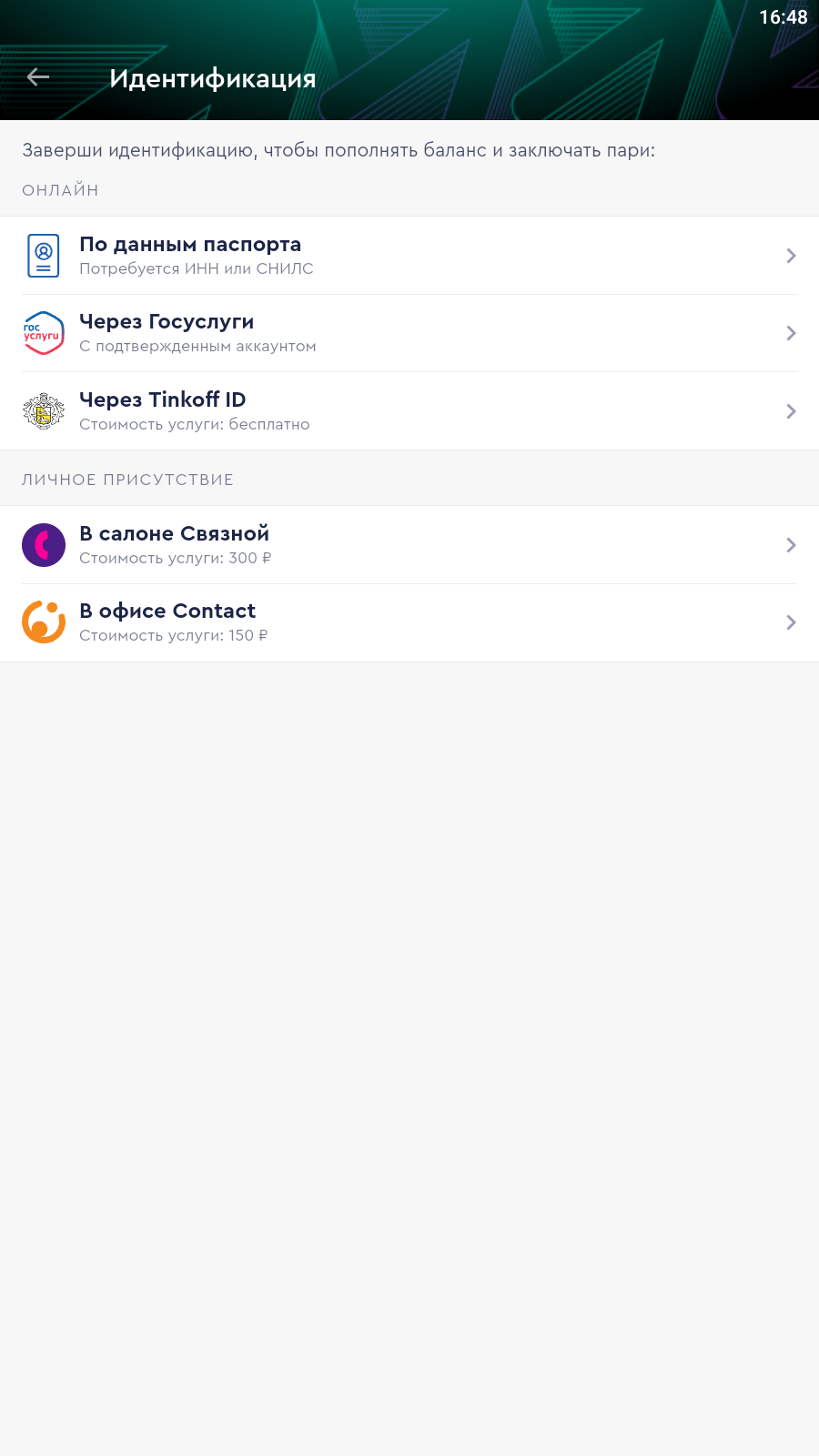Tap Потребуется ИНН или СНИЛС subtitle
Screen dimensions: 819x1456
[197, 269]
